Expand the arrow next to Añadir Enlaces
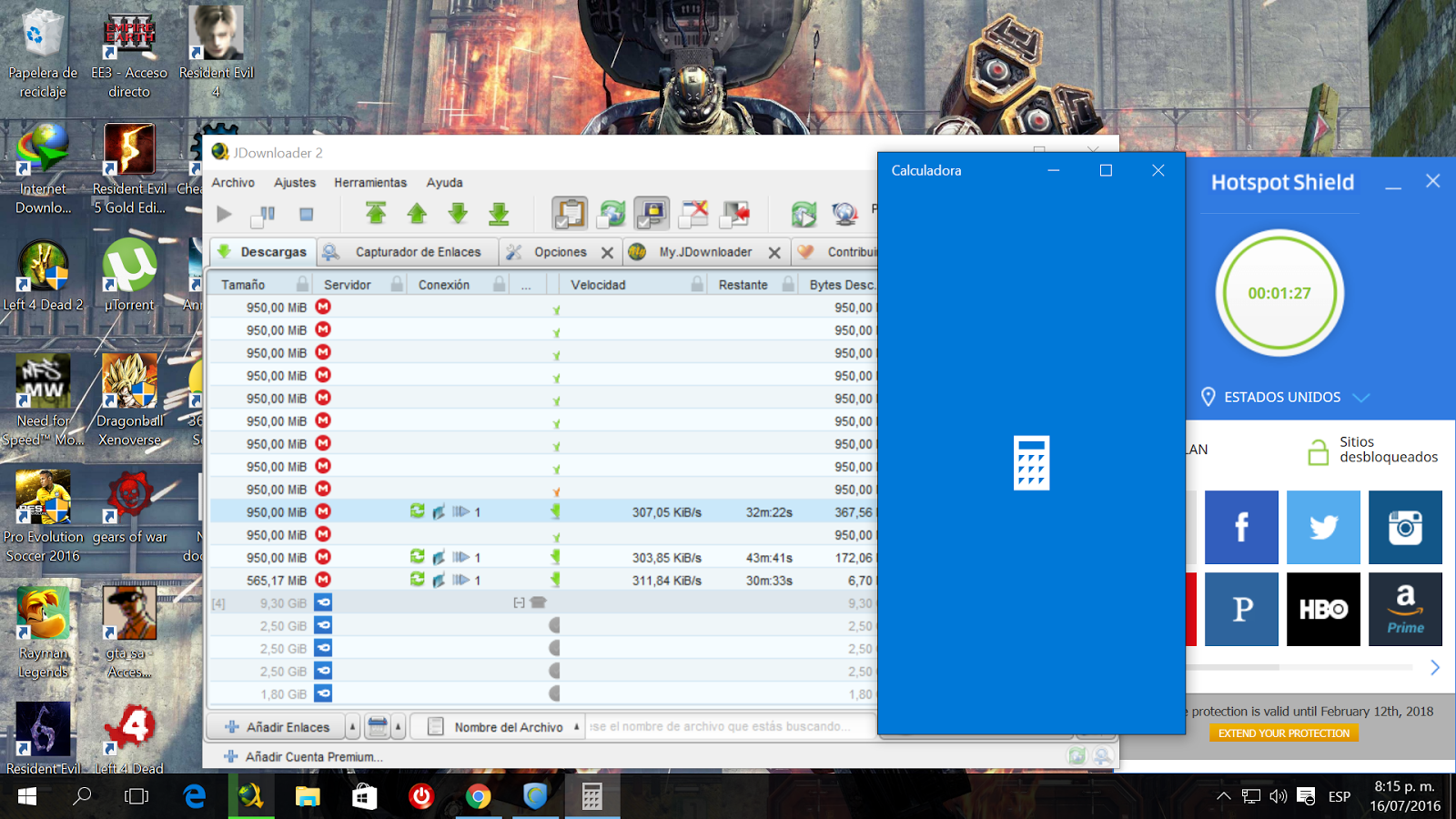 [x=353, y=727]
